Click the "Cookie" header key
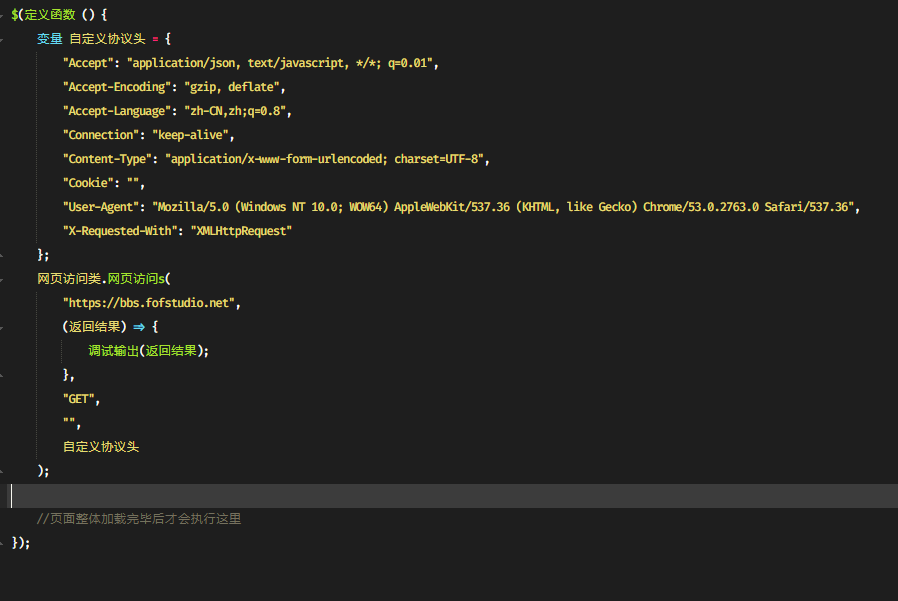898x601 pixels. pyautogui.click(x=88, y=183)
